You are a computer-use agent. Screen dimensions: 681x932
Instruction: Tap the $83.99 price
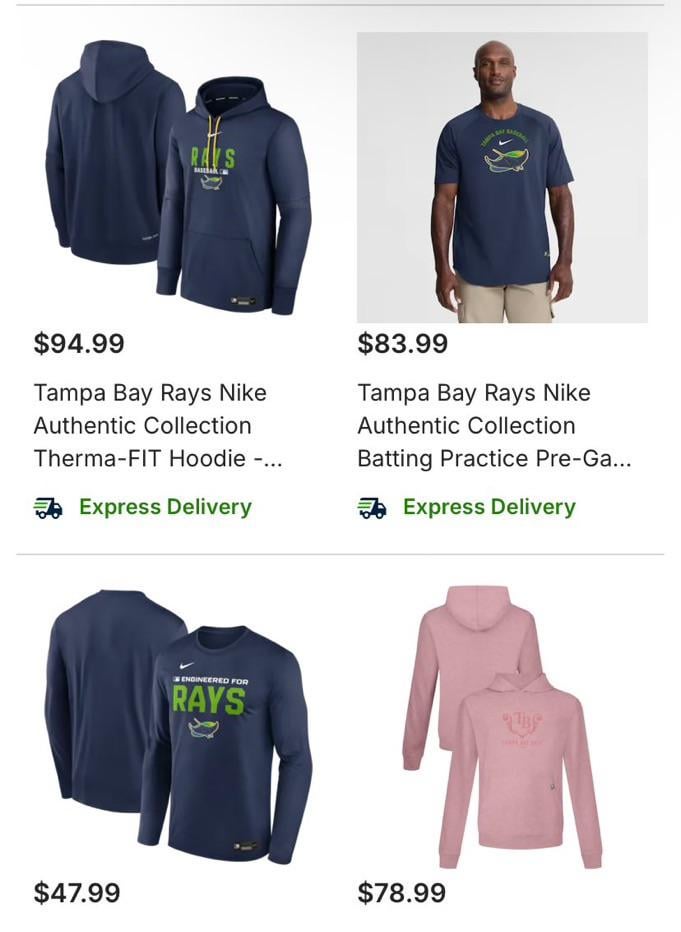click(402, 344)
